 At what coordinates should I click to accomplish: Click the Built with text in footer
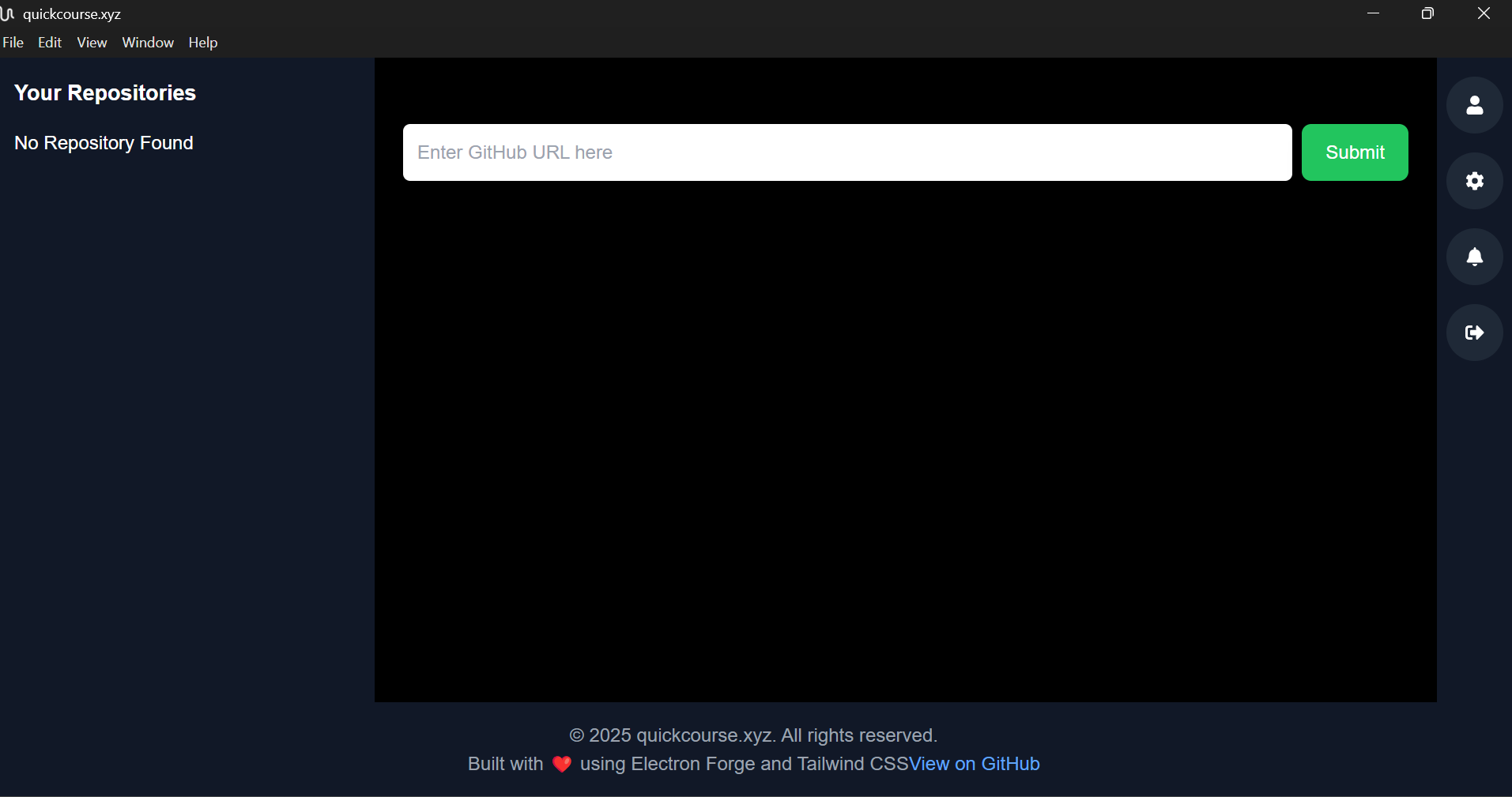(505, 764)
